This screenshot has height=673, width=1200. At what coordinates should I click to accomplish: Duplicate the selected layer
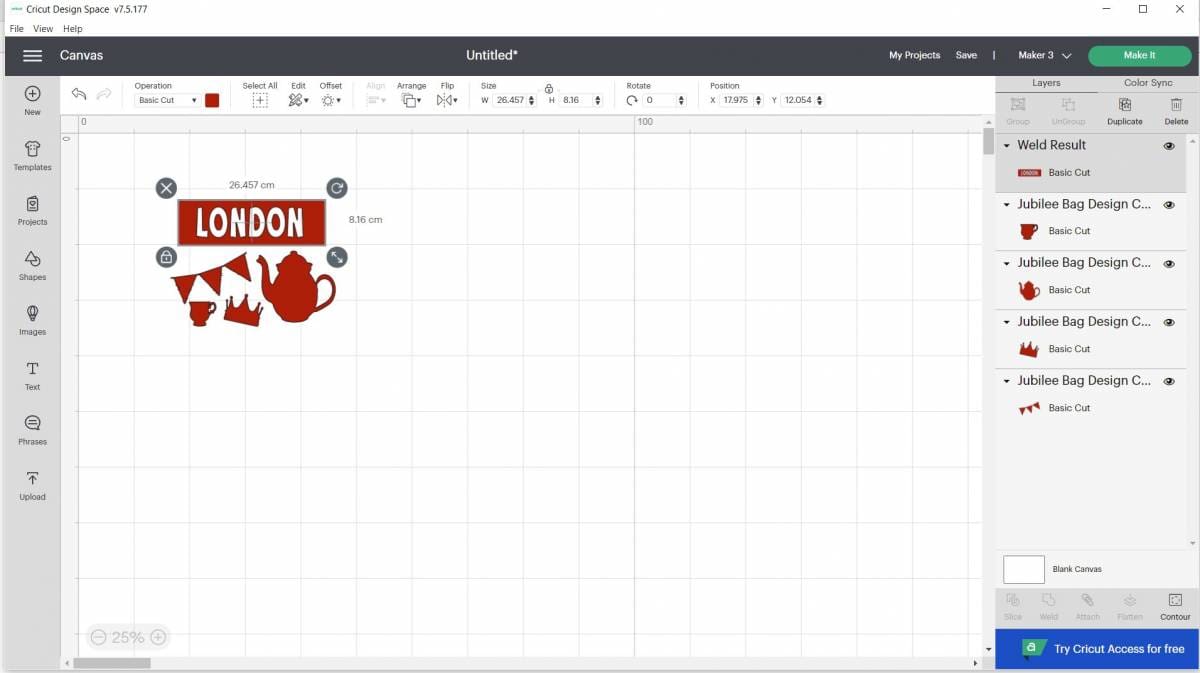1124,110
